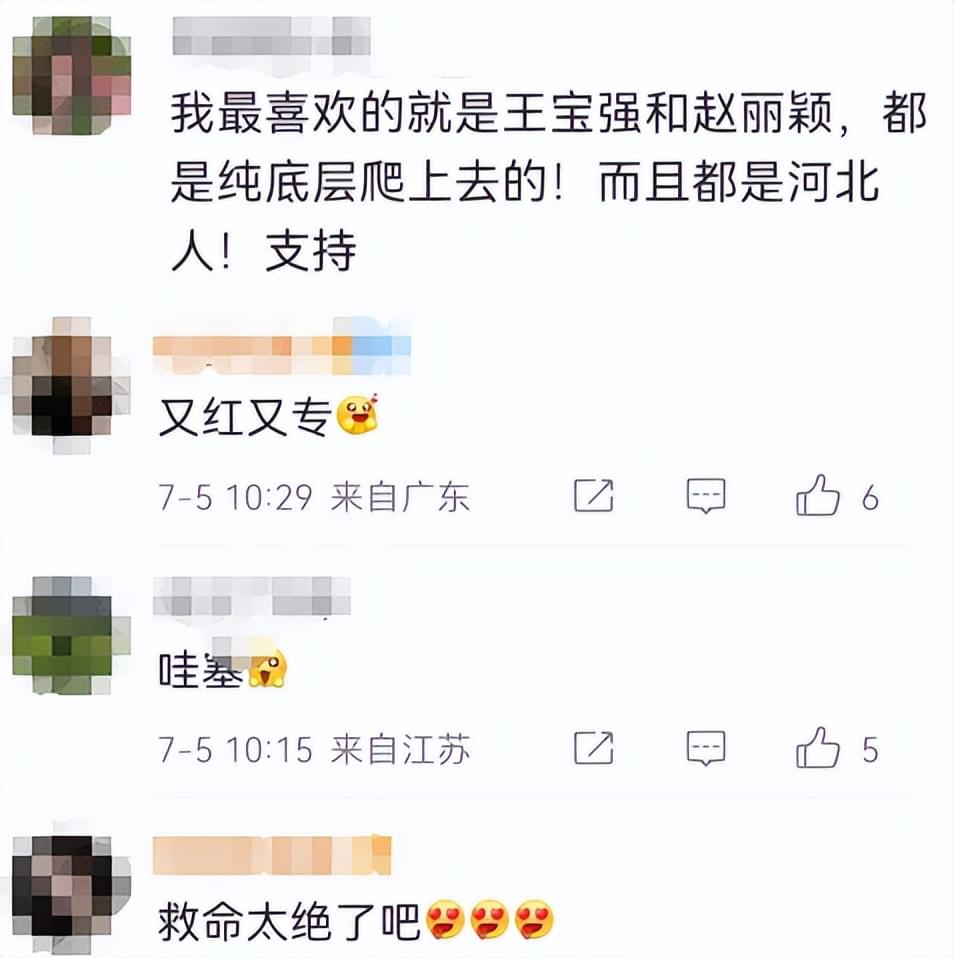The width and height of the screenshot is (954, 958).
Task: Tap the 救命太绝了吧 comment text
Action: pos(288,921)
